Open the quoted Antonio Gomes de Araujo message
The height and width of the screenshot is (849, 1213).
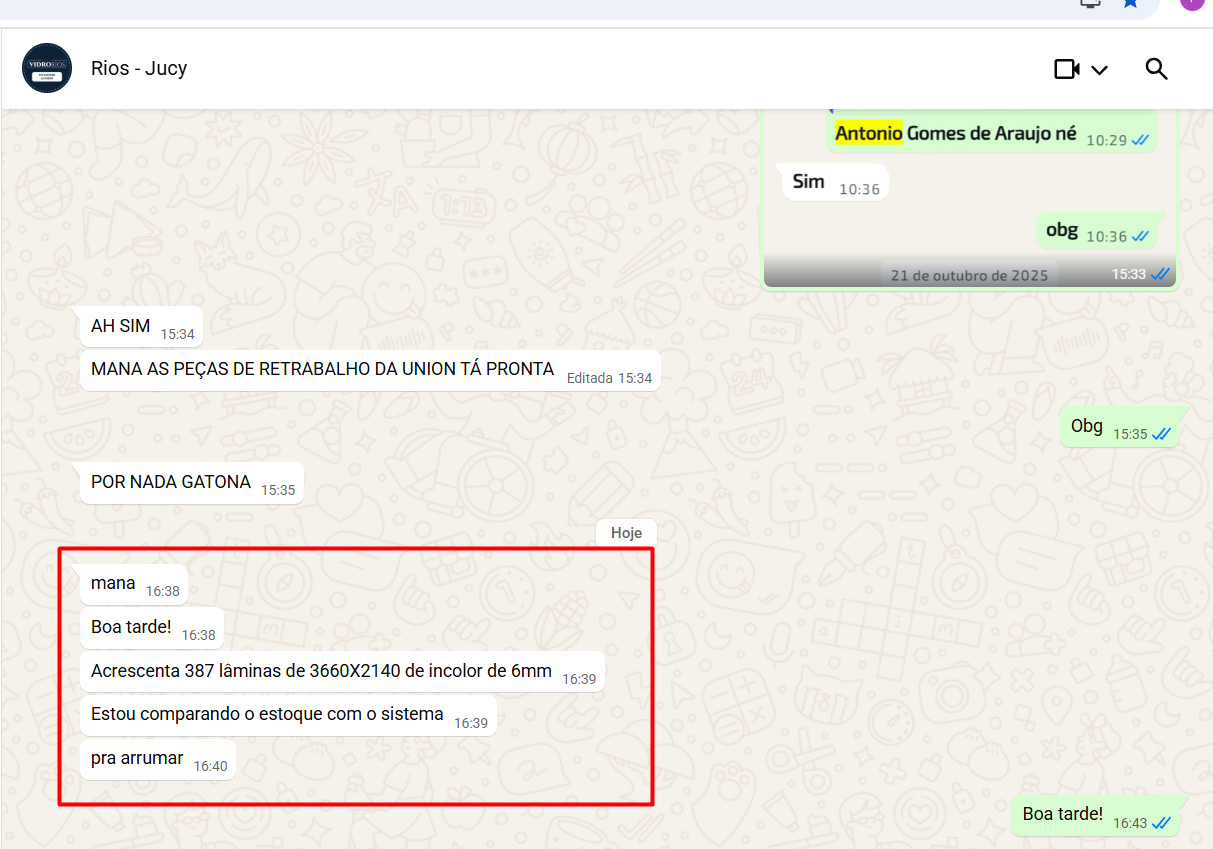click(955, 133)
